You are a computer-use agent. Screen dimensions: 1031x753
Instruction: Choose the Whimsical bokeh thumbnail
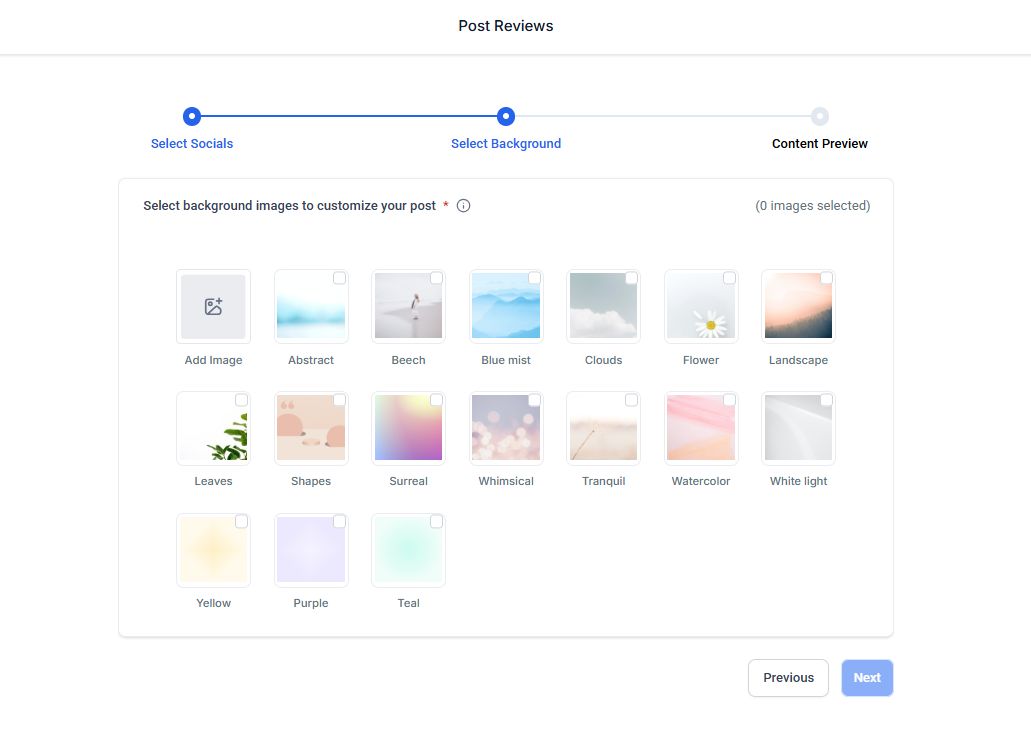click(x=506, y=428)
